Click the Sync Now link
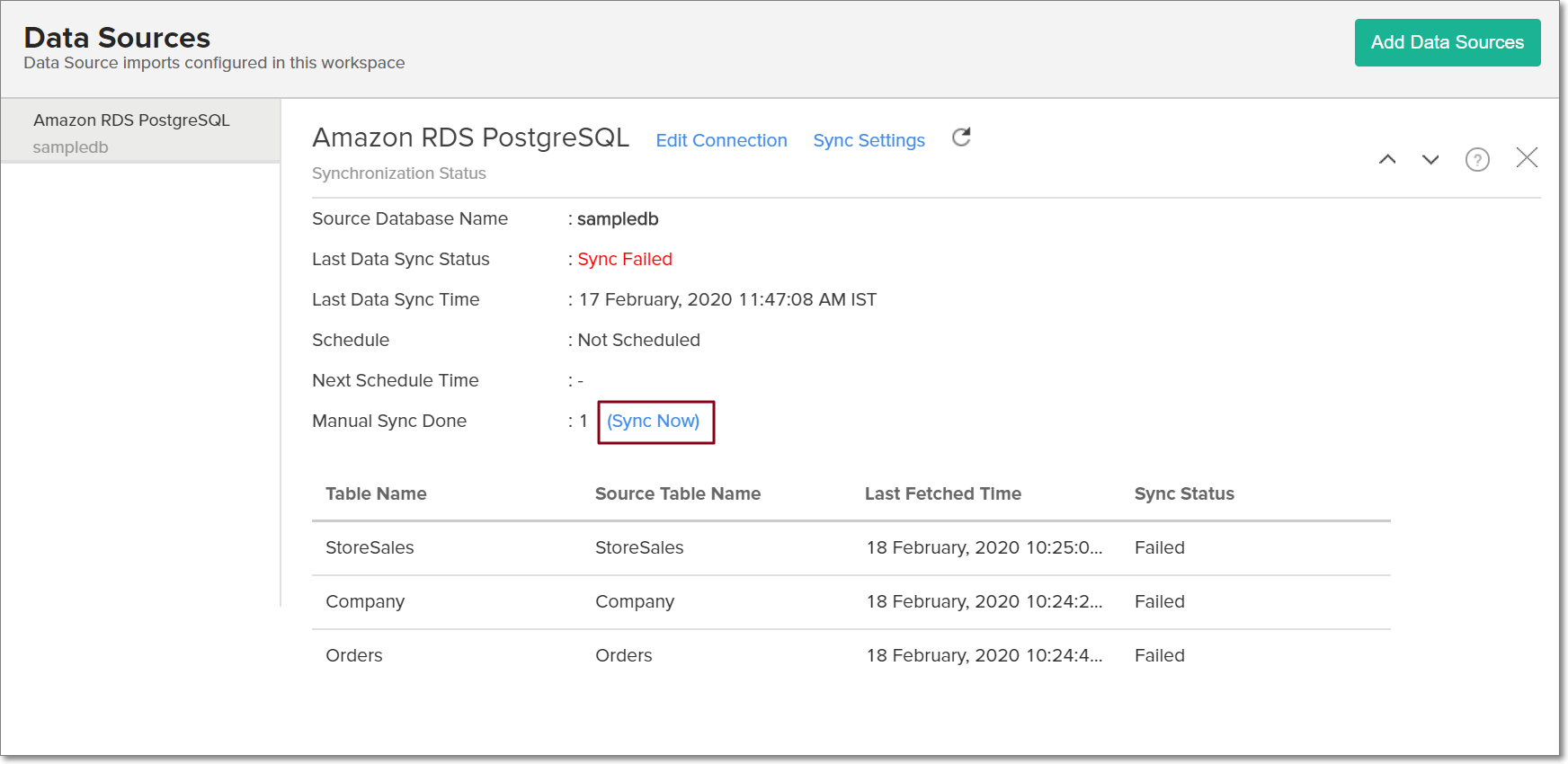 coord(653,422)
